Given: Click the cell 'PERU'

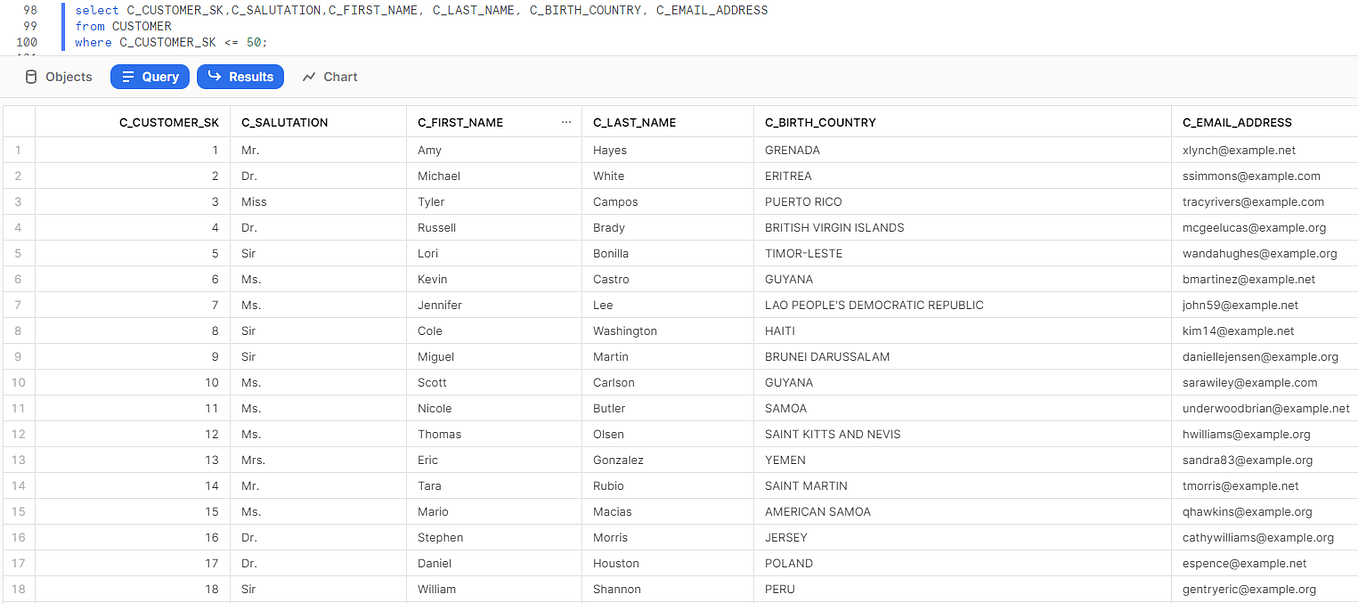Looking at the screenshot, I should (780, 590).
